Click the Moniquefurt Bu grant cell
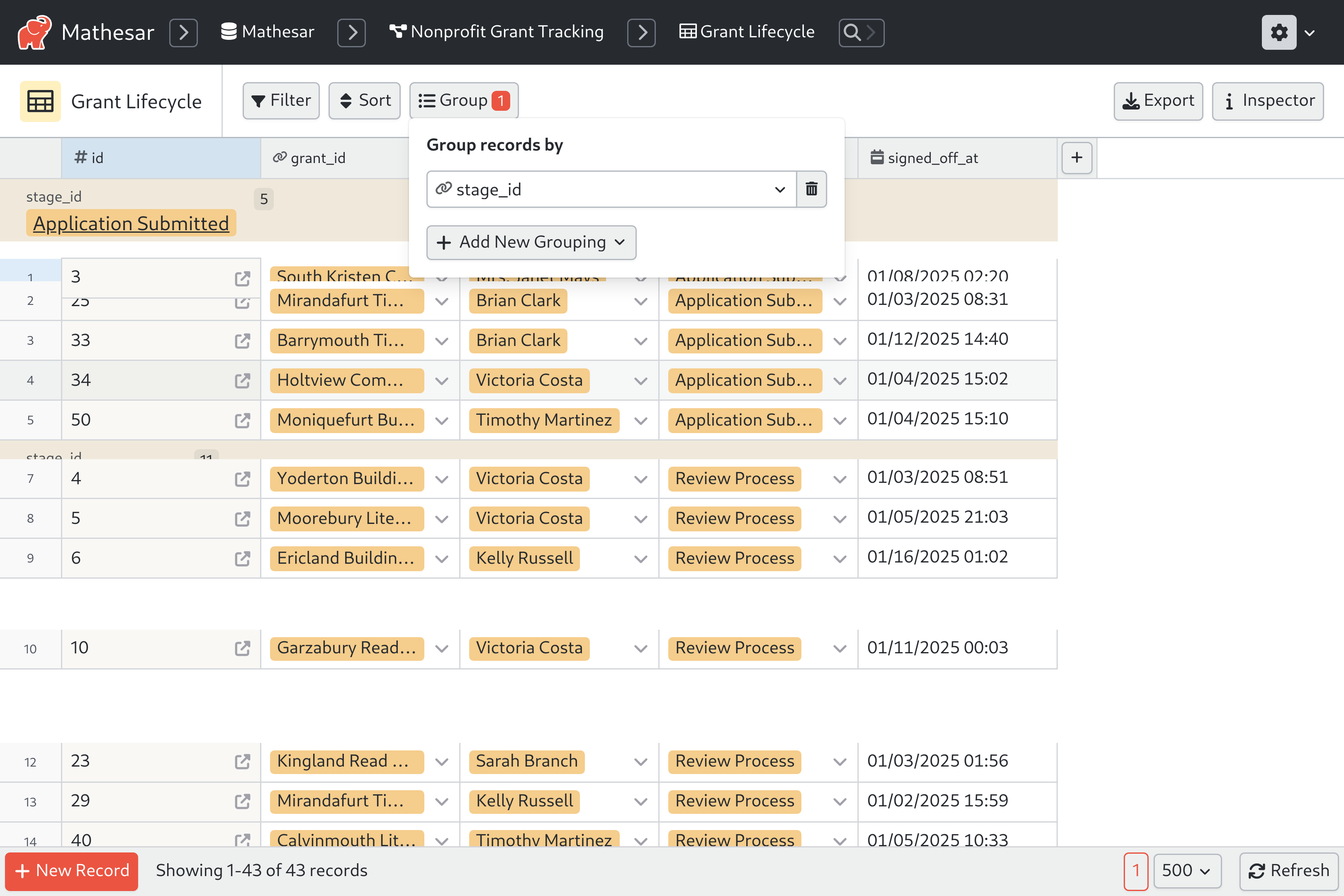The width and height of the screenshot is (1344, 896). [360, 420]
